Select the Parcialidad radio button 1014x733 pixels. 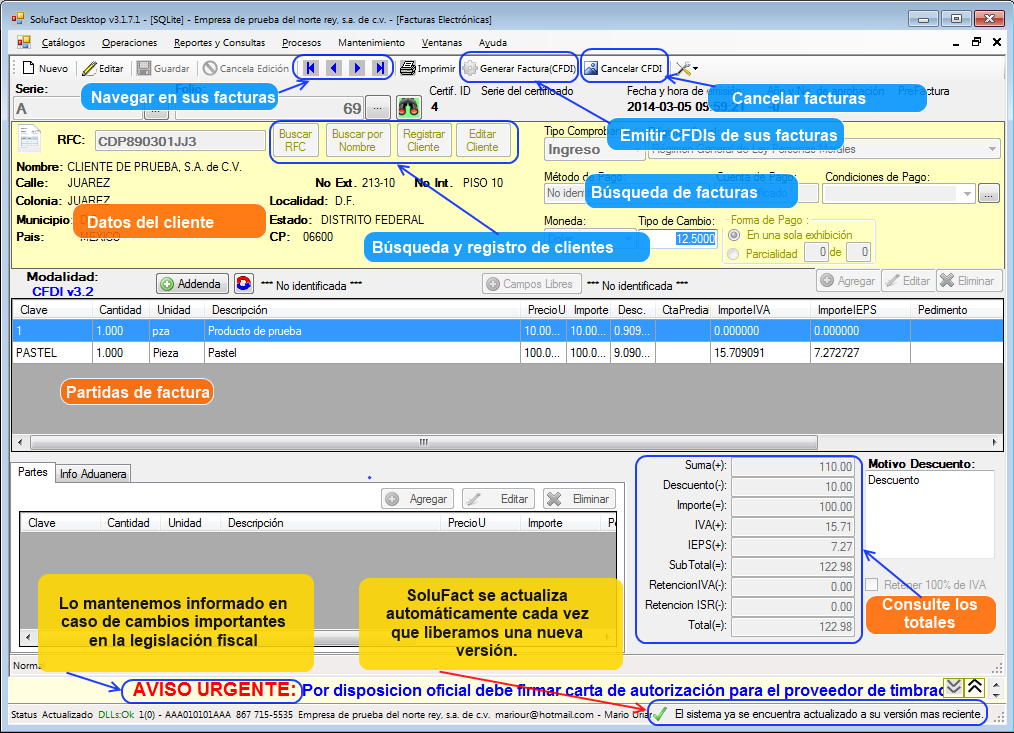click(x=733, y=254)
